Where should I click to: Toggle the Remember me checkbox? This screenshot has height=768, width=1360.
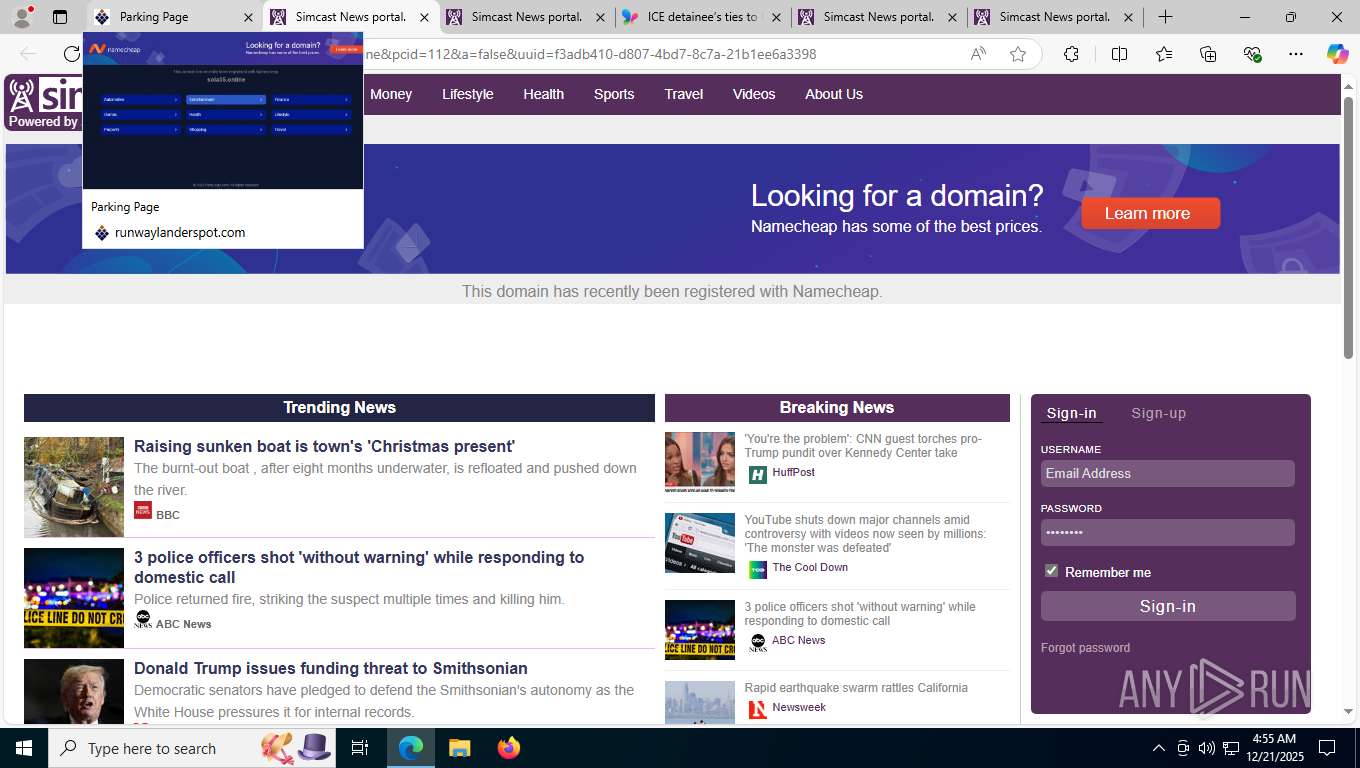pyautogui.click(x=1051, y=571)
